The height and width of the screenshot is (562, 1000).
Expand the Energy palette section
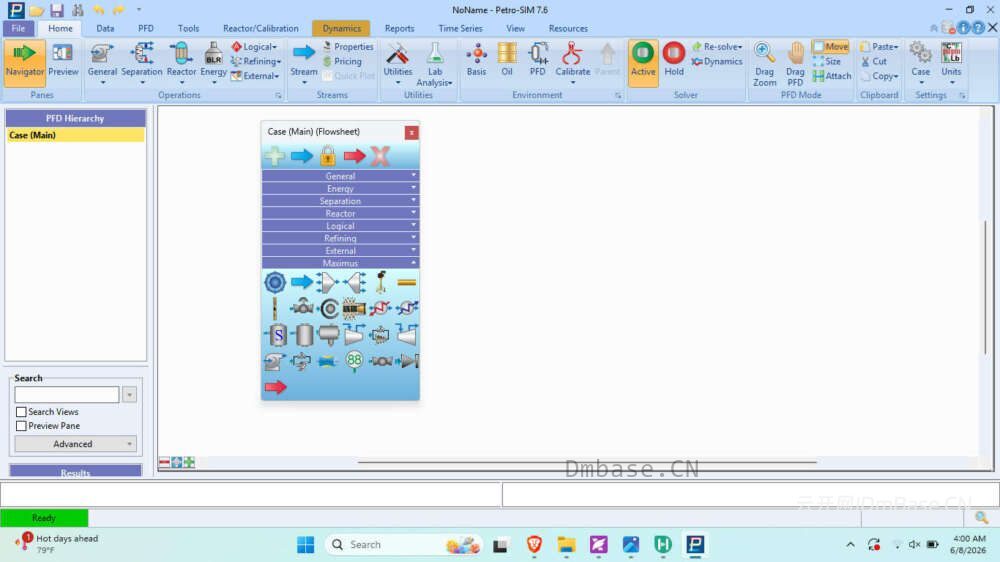pyautogui.click(x=340, y=188)
